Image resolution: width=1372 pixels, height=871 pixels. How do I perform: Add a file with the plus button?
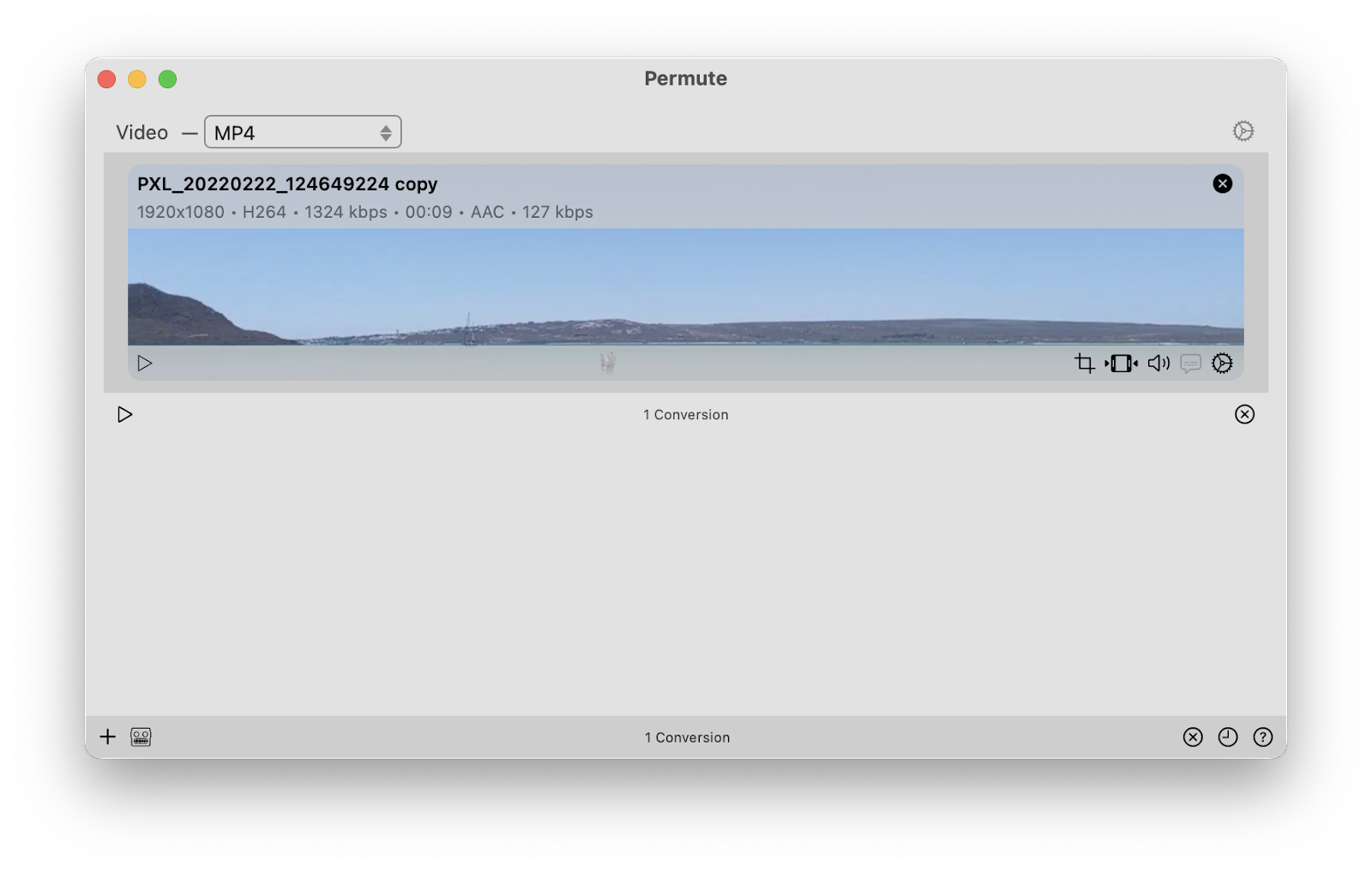click(108, 737)
